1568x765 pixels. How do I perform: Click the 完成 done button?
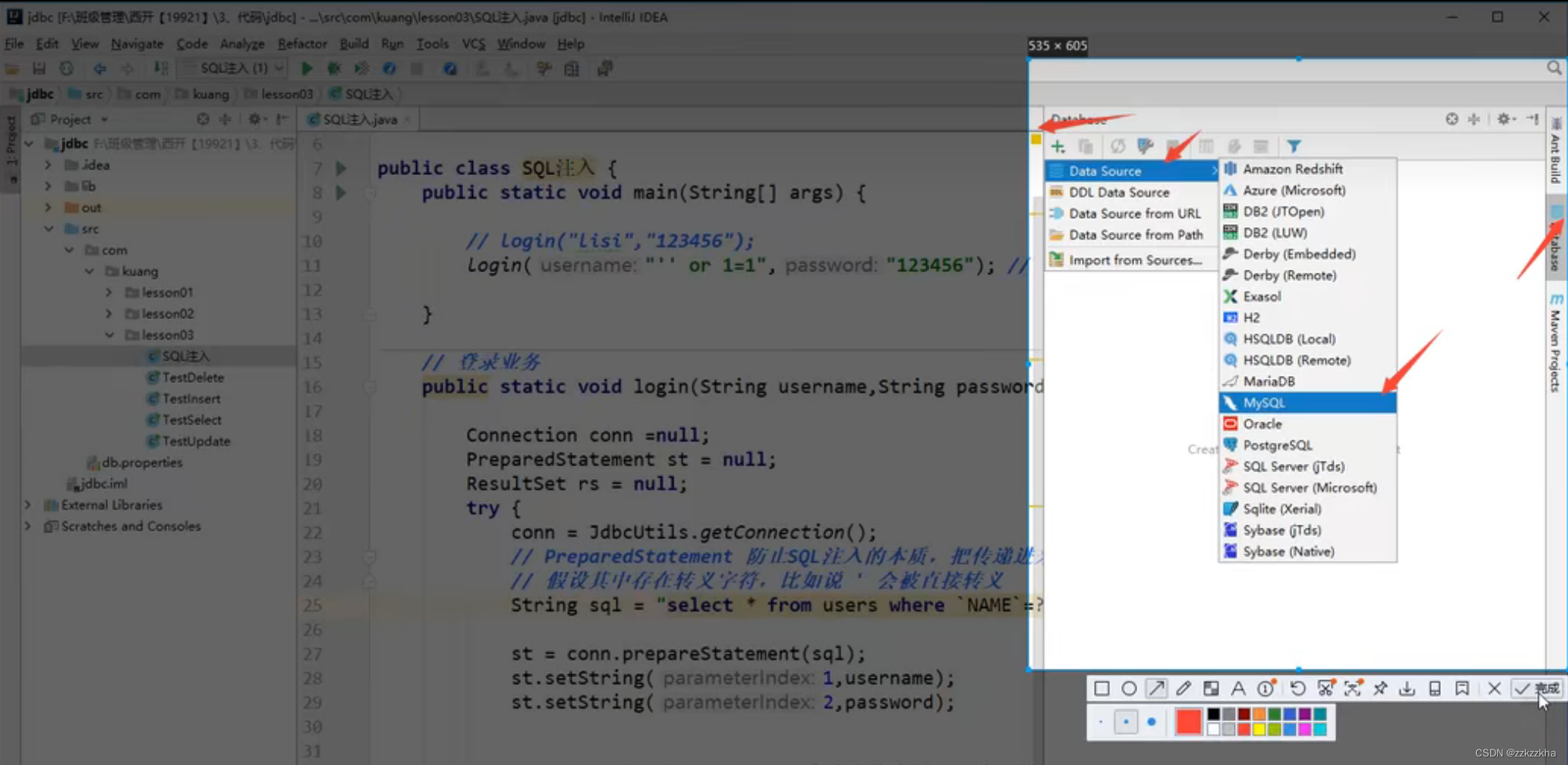tap(1537, 689)
